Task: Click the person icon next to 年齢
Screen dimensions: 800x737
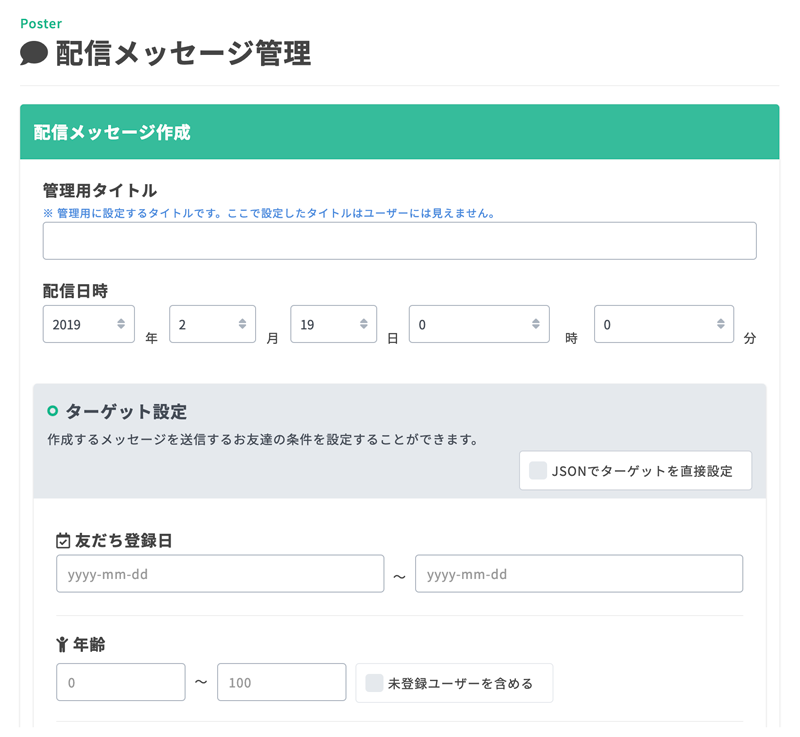Action: [62, 645]
